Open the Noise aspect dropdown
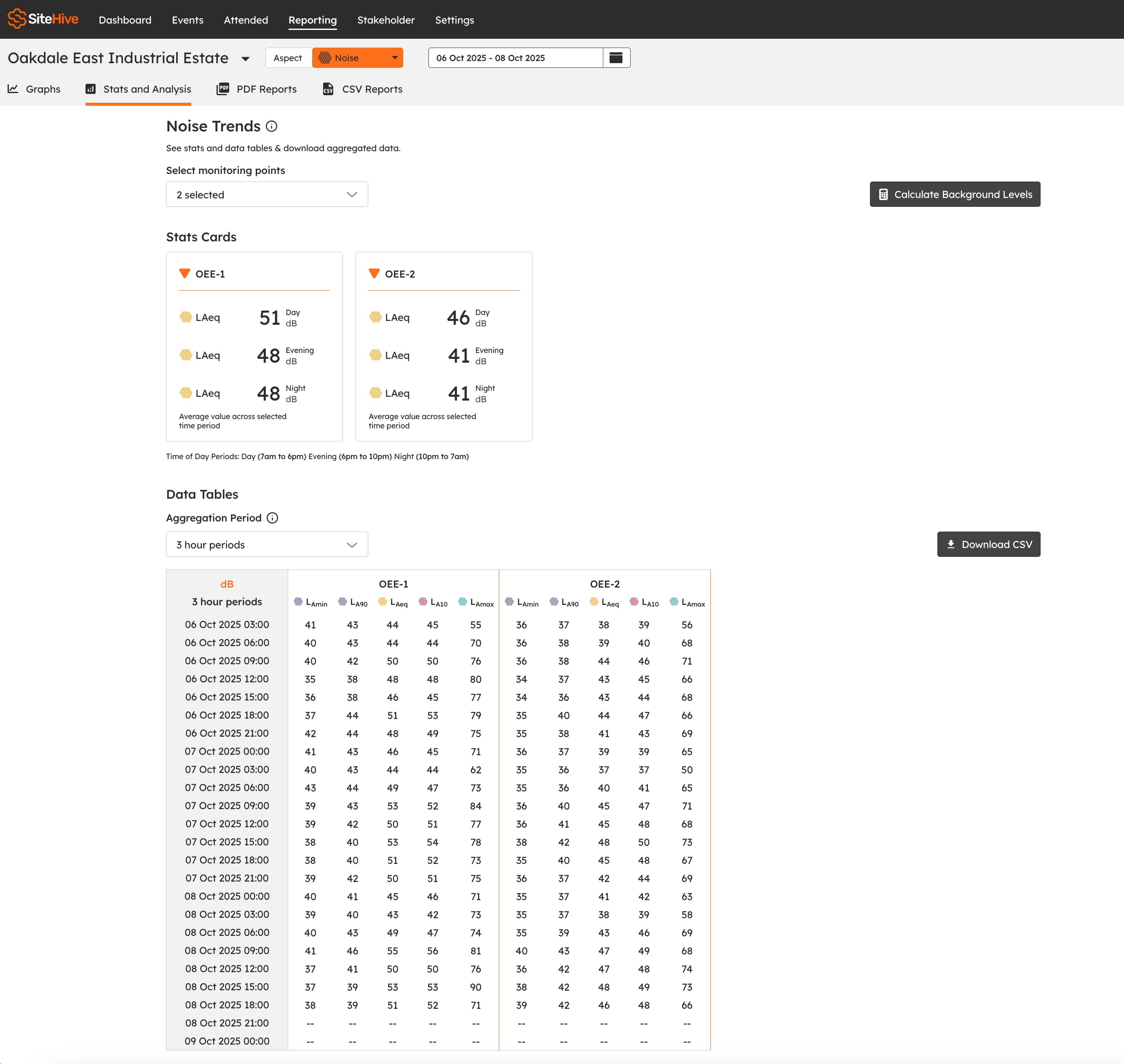This screenshot has width=1124, height=1064. coord(357,58)
